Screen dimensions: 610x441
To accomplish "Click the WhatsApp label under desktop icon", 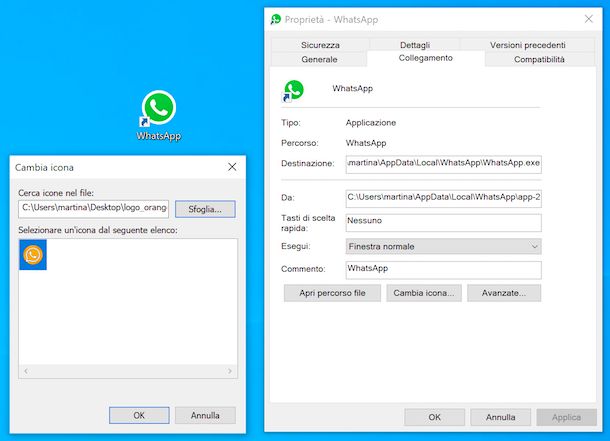I will 158,136.
